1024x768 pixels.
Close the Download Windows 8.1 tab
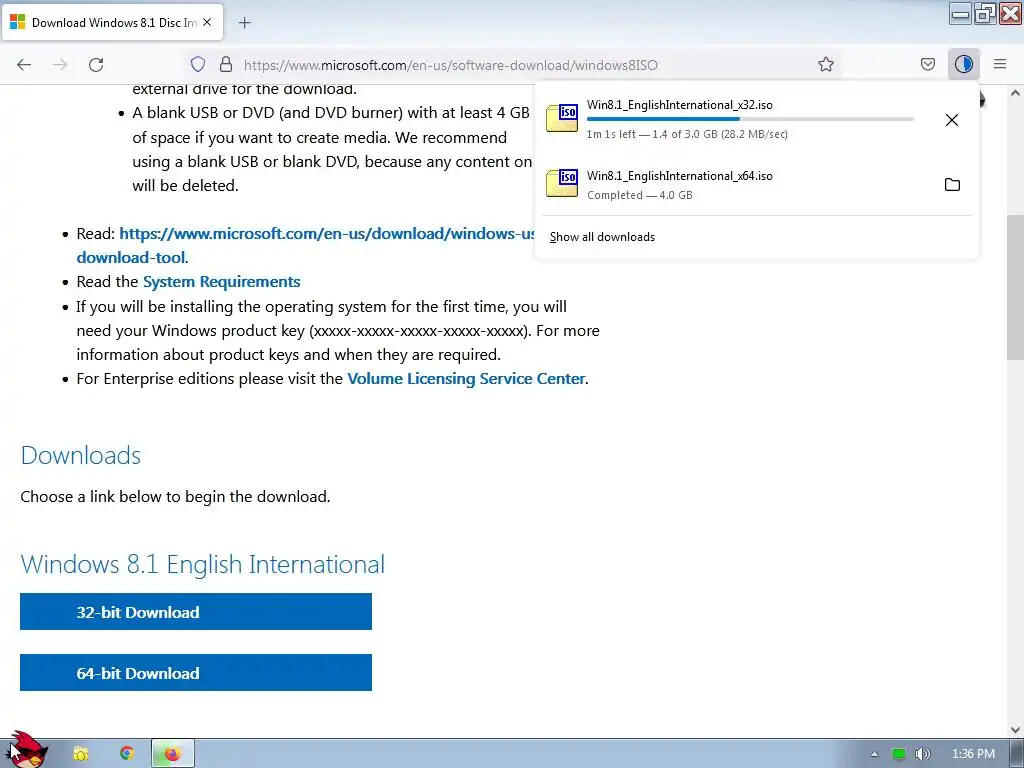click(207, 22)
